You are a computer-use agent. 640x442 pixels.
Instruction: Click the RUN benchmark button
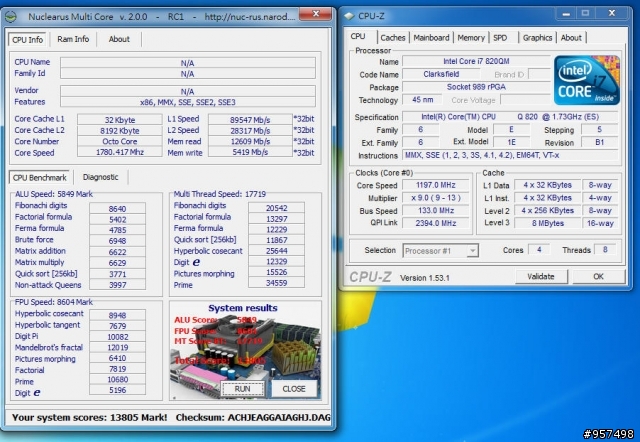tap(242, 389)
